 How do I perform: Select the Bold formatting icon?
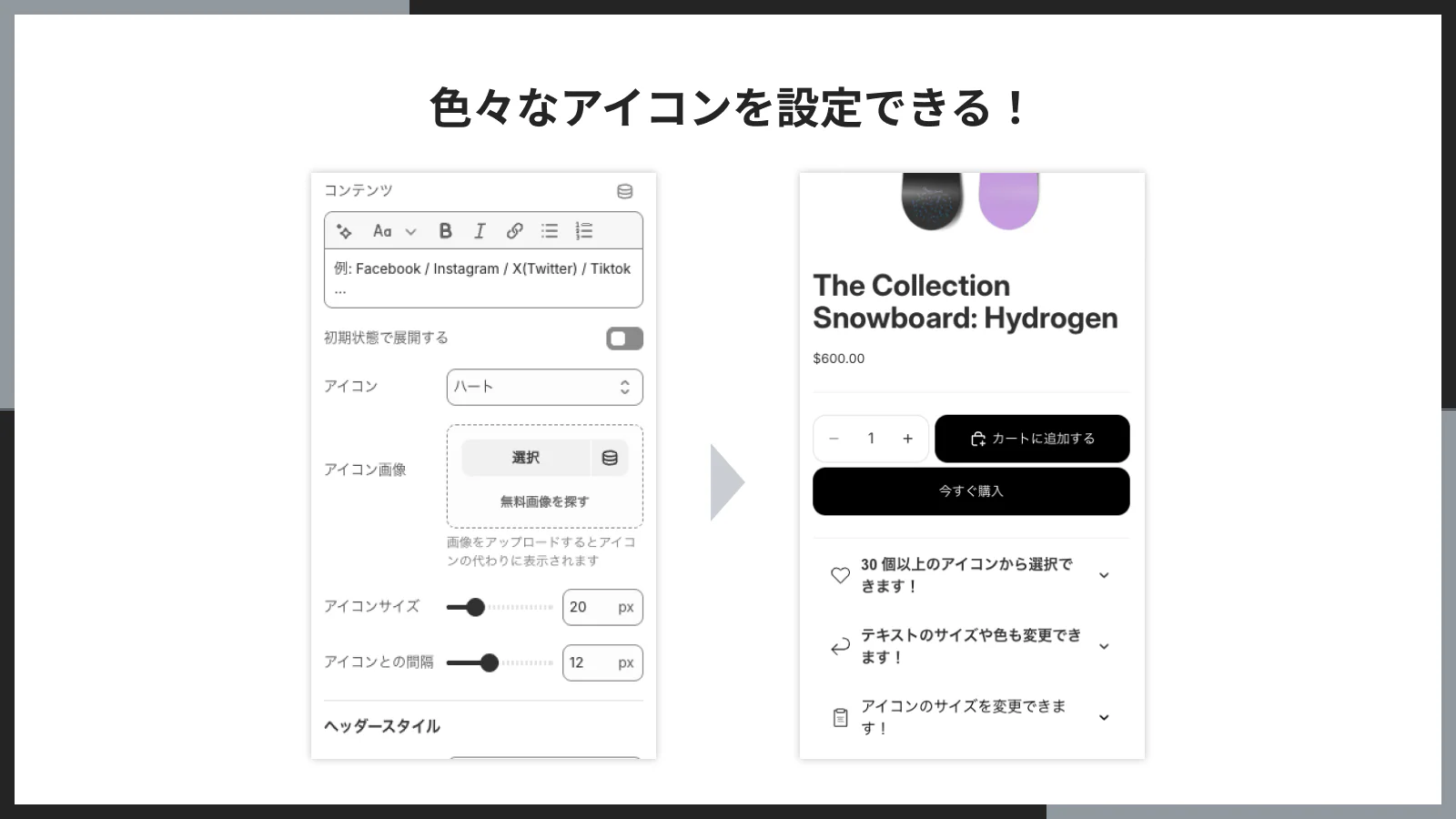point(445,230)
